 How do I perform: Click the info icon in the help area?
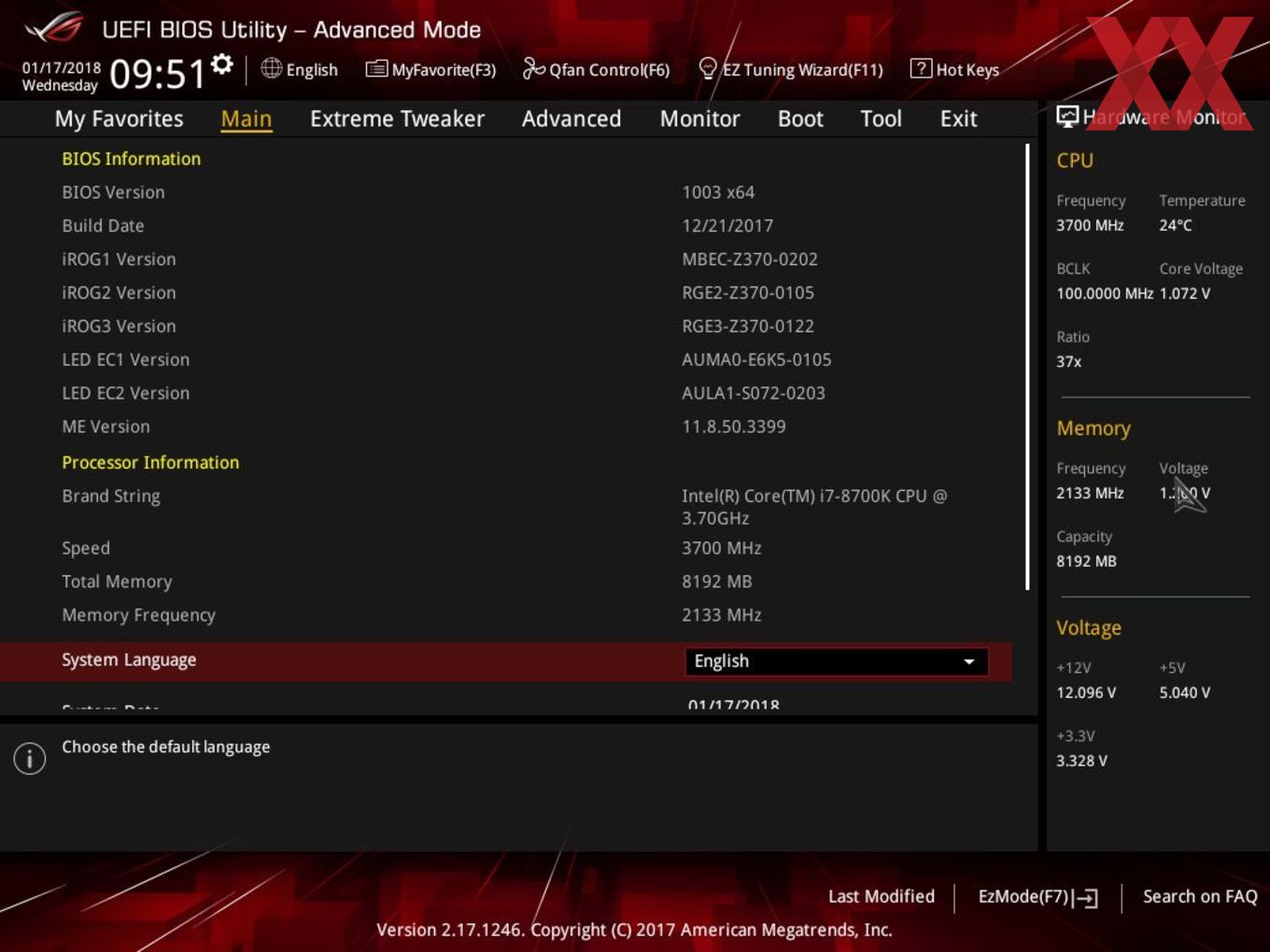coord(30,759)
